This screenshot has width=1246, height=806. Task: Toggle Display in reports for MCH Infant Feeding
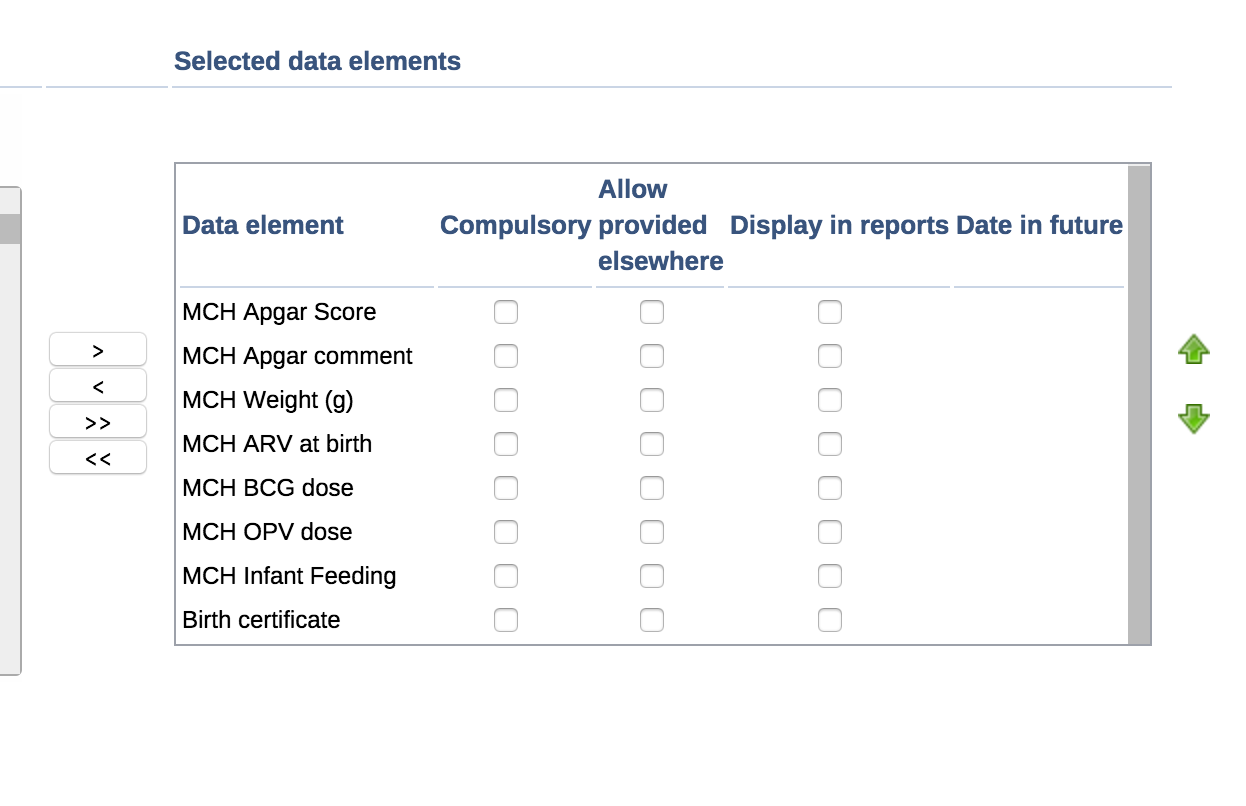click(830, 577)
